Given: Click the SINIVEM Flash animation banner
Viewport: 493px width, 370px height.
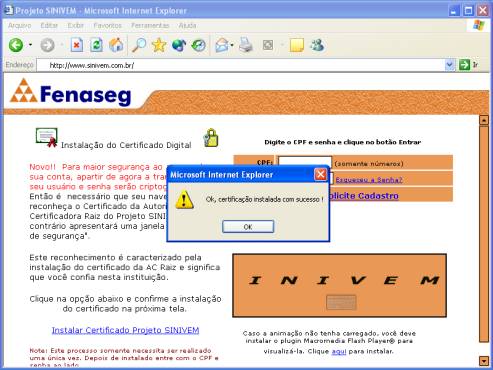Looking at the screenshot, I should [x=339, y=285].
